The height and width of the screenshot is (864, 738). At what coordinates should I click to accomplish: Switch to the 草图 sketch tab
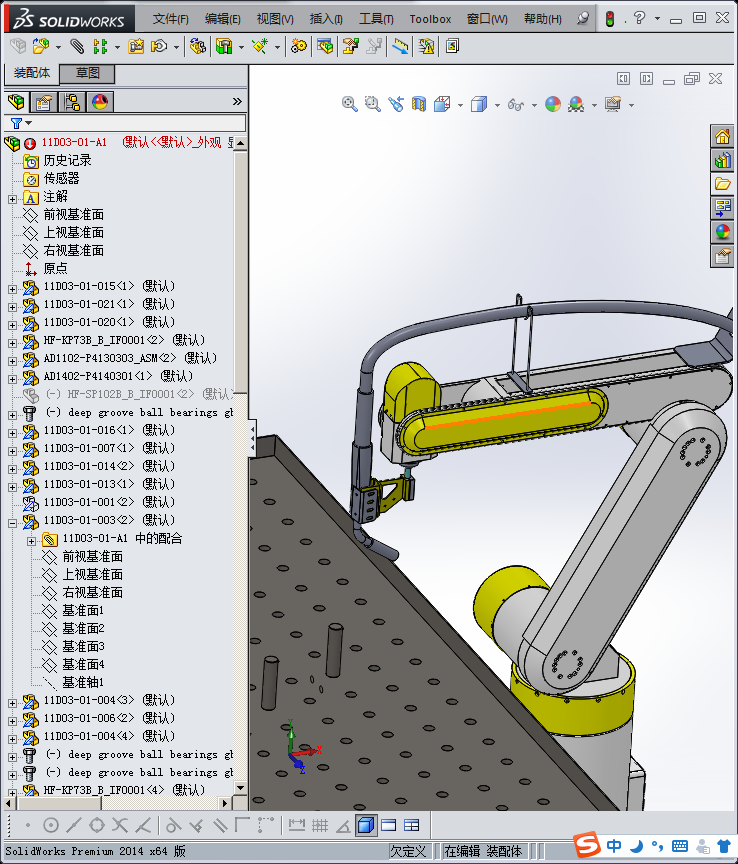pyautogui.click(x=87, y=73)
